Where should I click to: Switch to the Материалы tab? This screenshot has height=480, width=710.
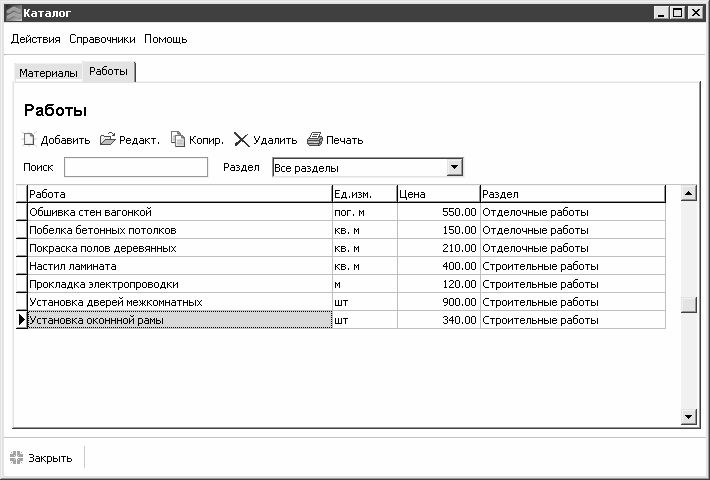coord(48,73)
